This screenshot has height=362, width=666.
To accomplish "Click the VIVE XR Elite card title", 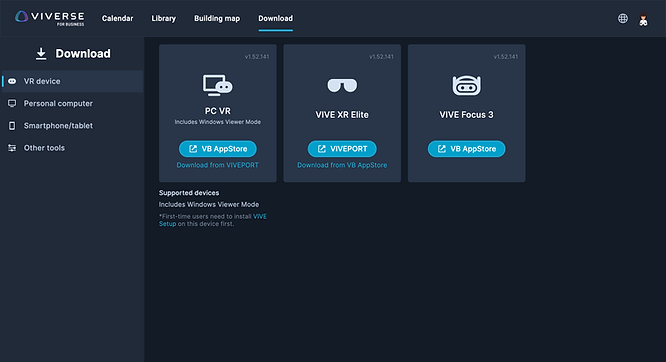I will (342, 115).
